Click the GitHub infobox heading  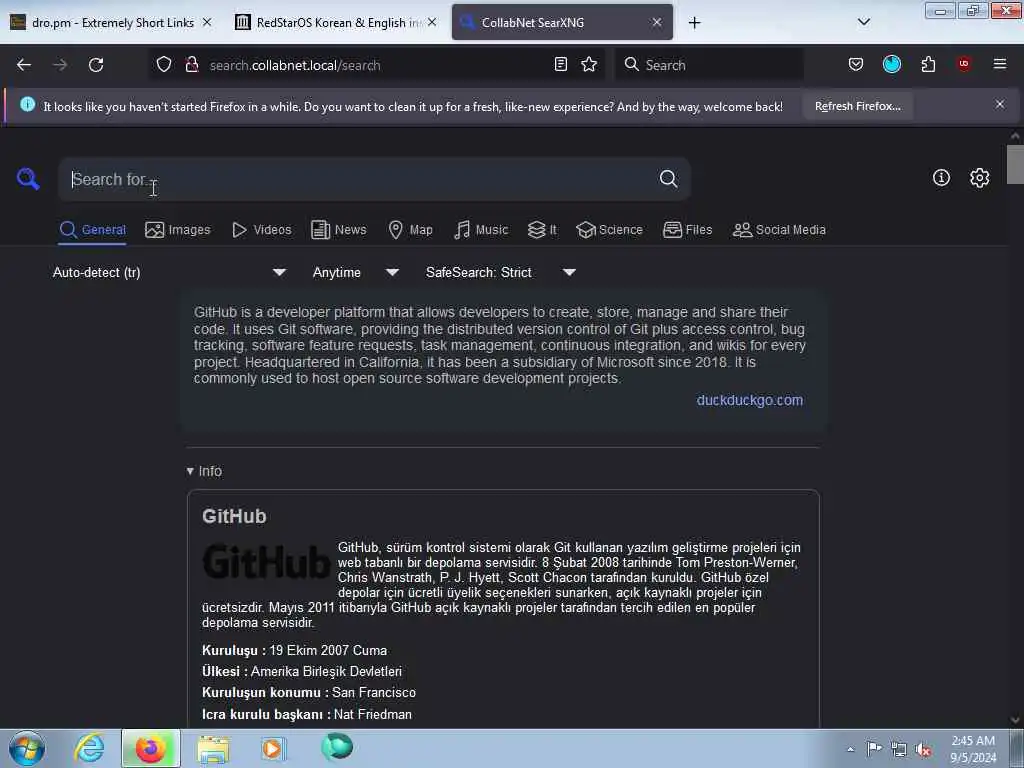(234, 516)
